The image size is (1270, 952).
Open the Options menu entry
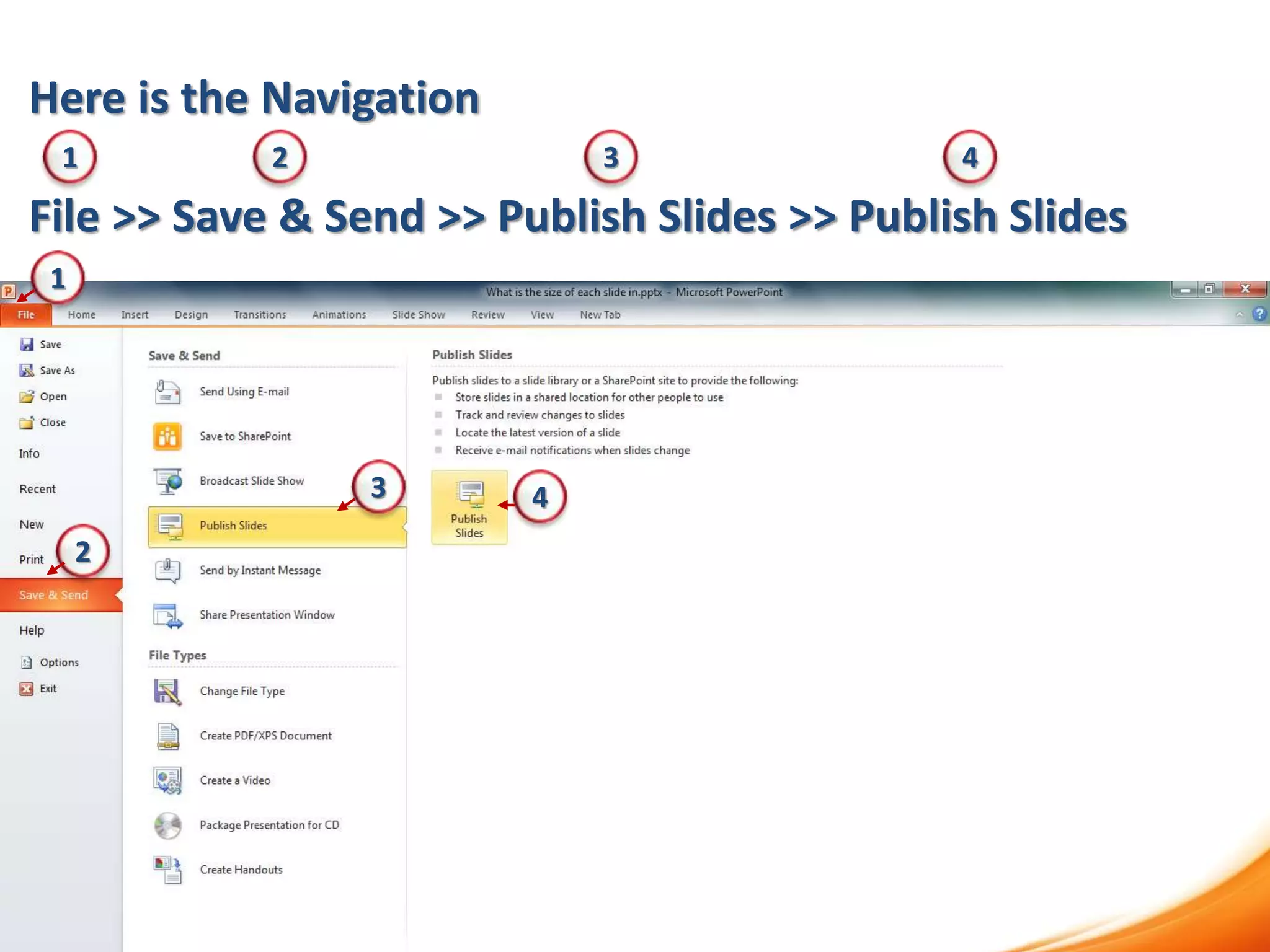point(59,663)
